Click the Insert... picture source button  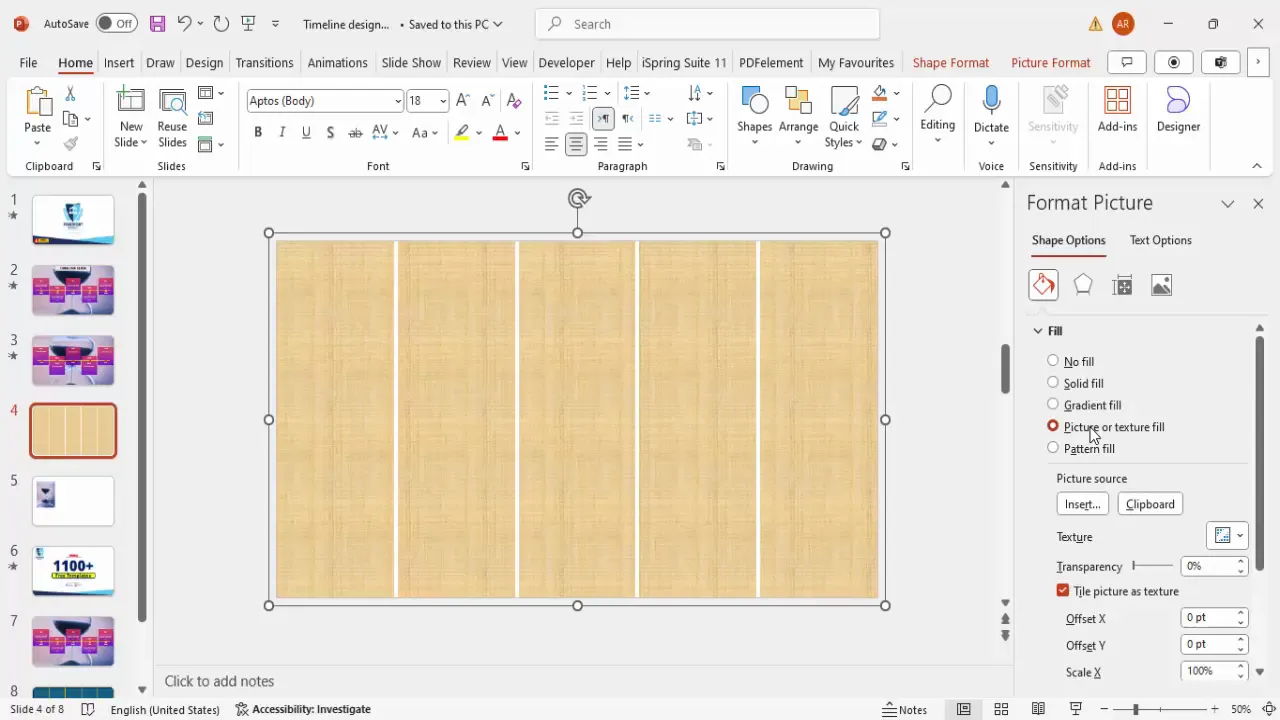pos(1083,504)
